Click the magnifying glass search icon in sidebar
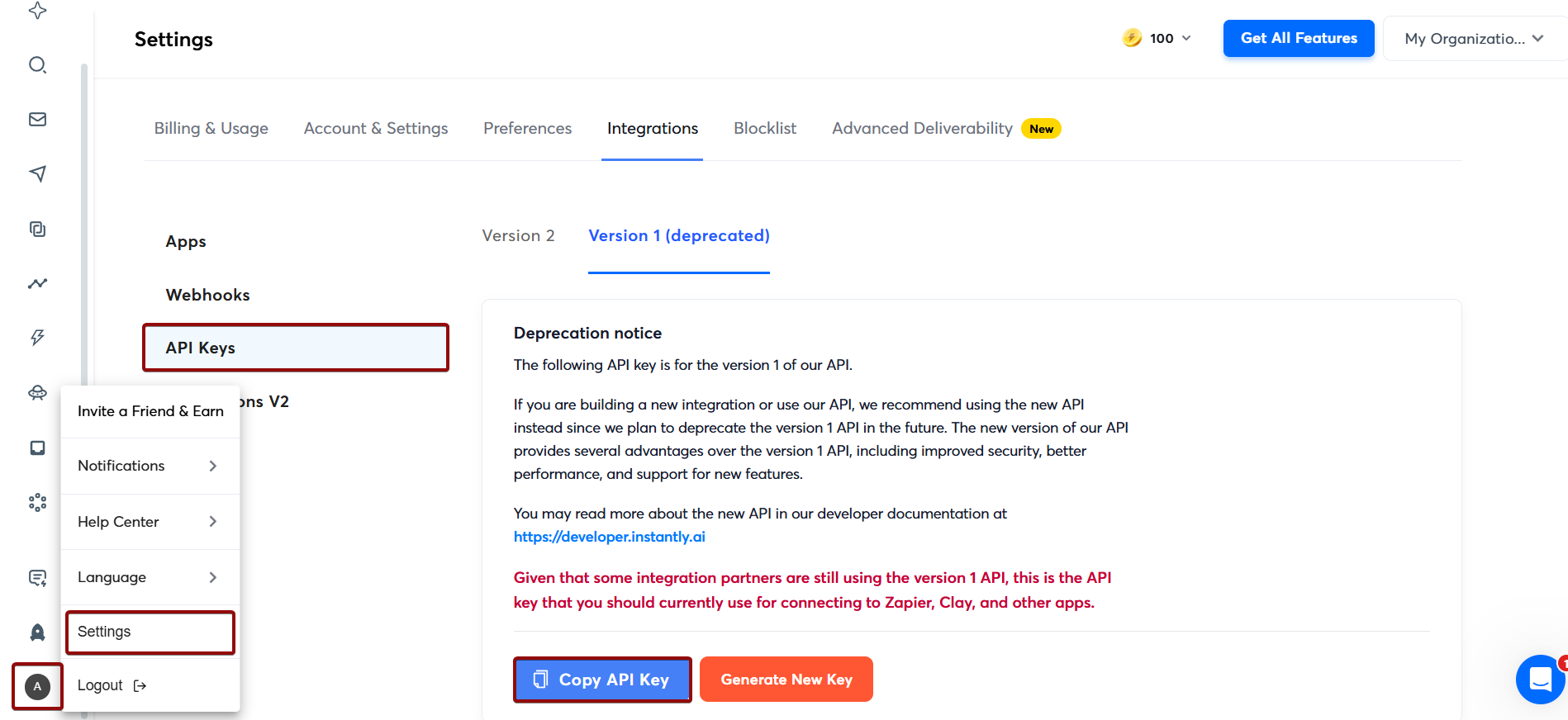The height and width of the screenshot is (720, 1568). point(37,64)
